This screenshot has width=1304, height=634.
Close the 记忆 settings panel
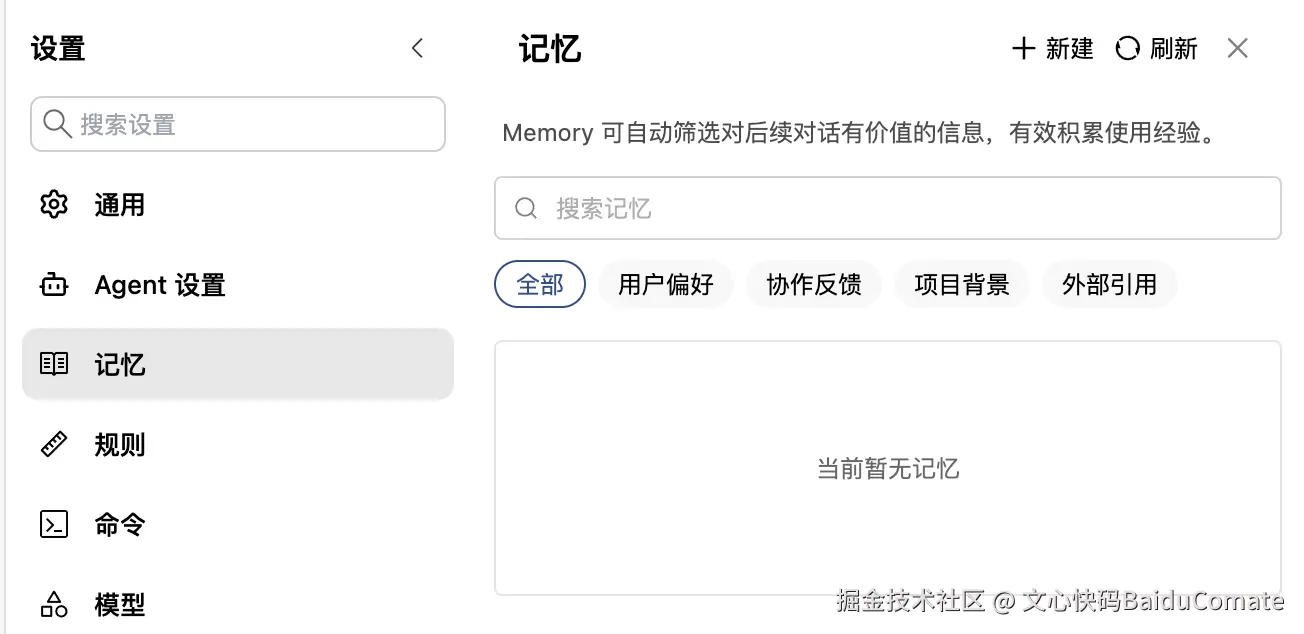coord(1238,48)
